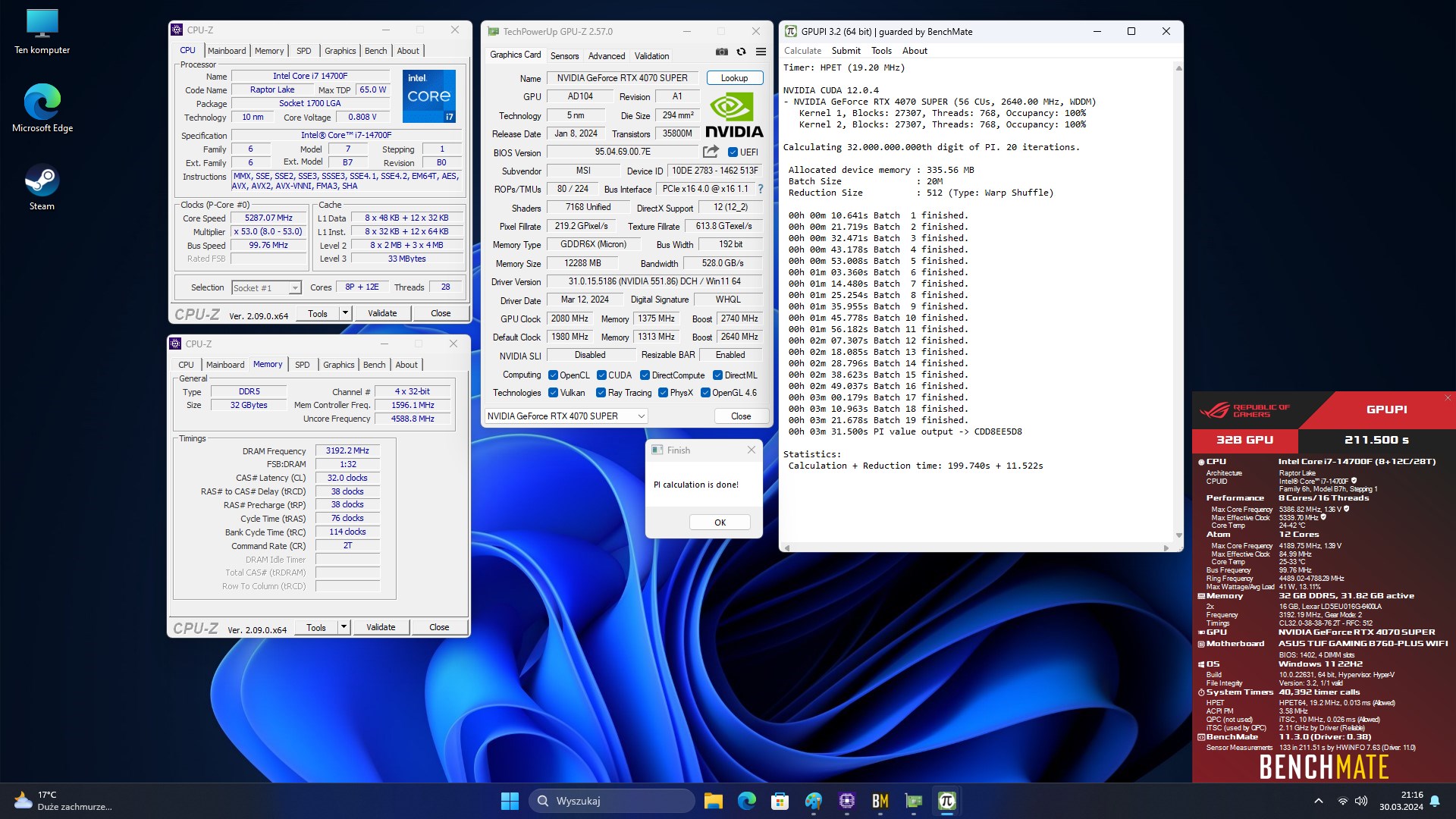
Task: Click Lookup button in GPU-Z
Action: click(x=734, y=78)
